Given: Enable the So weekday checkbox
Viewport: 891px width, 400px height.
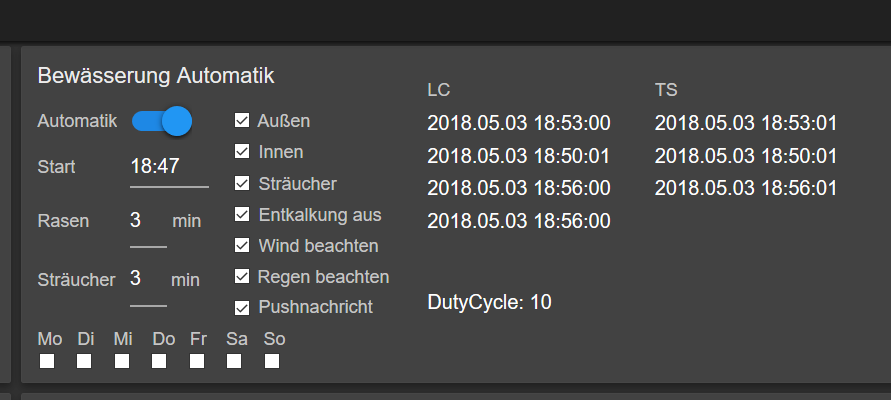Looking at the screenshot, I should [x=272, y=361].
